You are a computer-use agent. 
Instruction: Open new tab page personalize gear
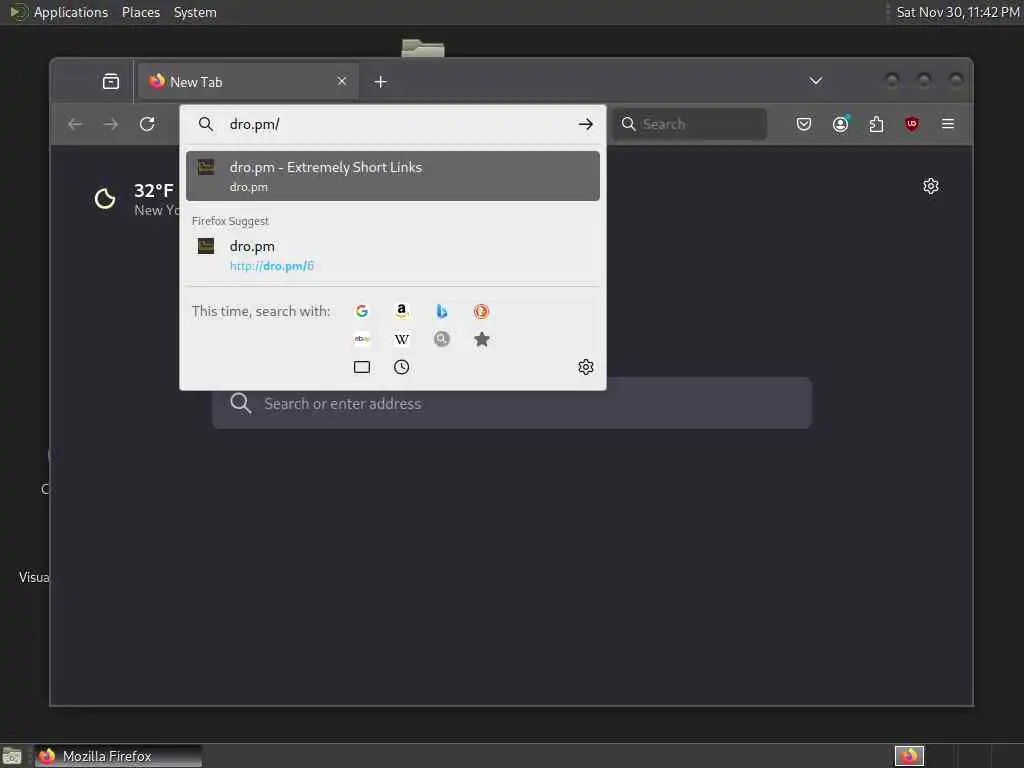pos(931,186)
